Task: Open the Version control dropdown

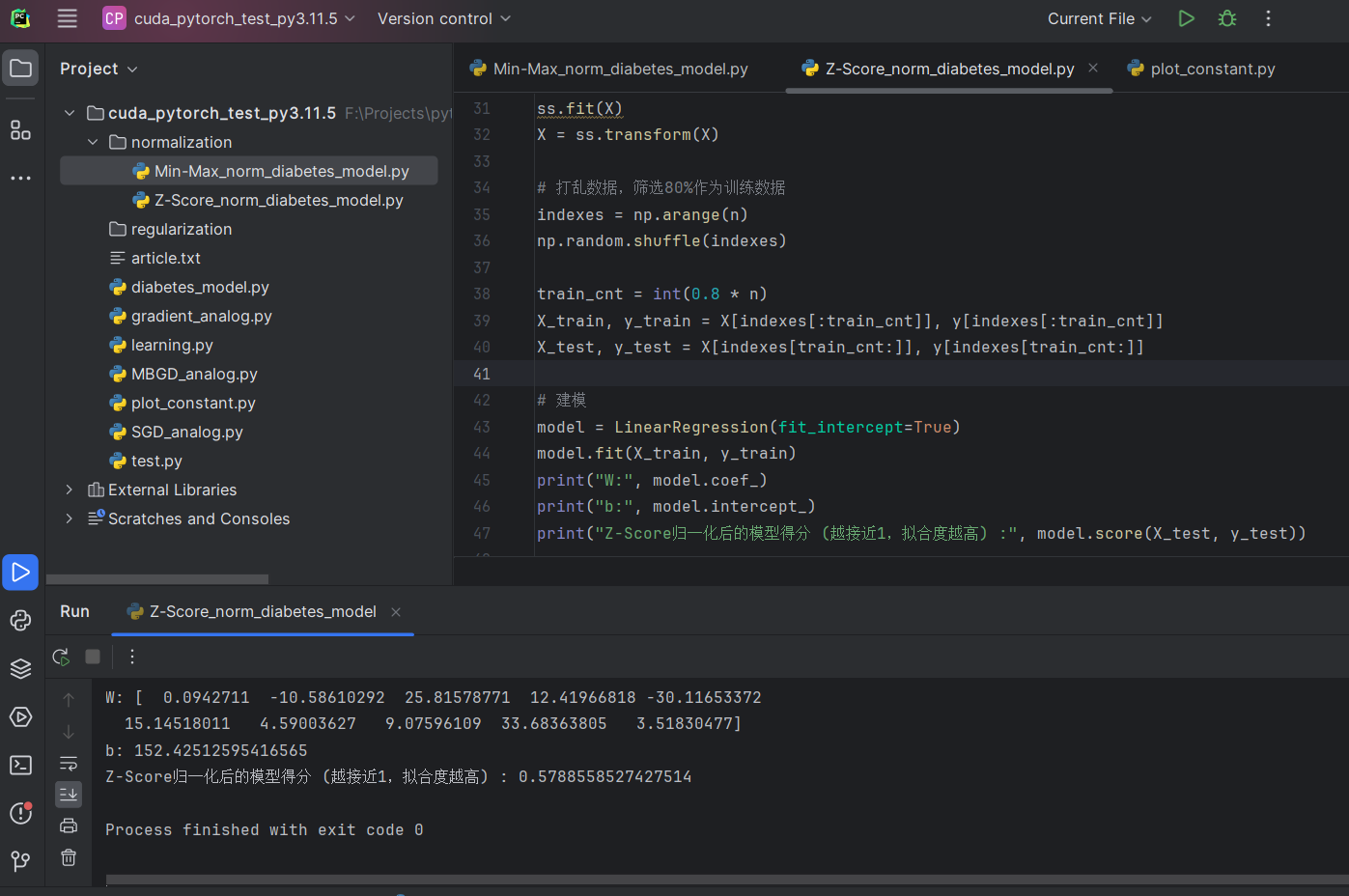Action: point(444,18)
